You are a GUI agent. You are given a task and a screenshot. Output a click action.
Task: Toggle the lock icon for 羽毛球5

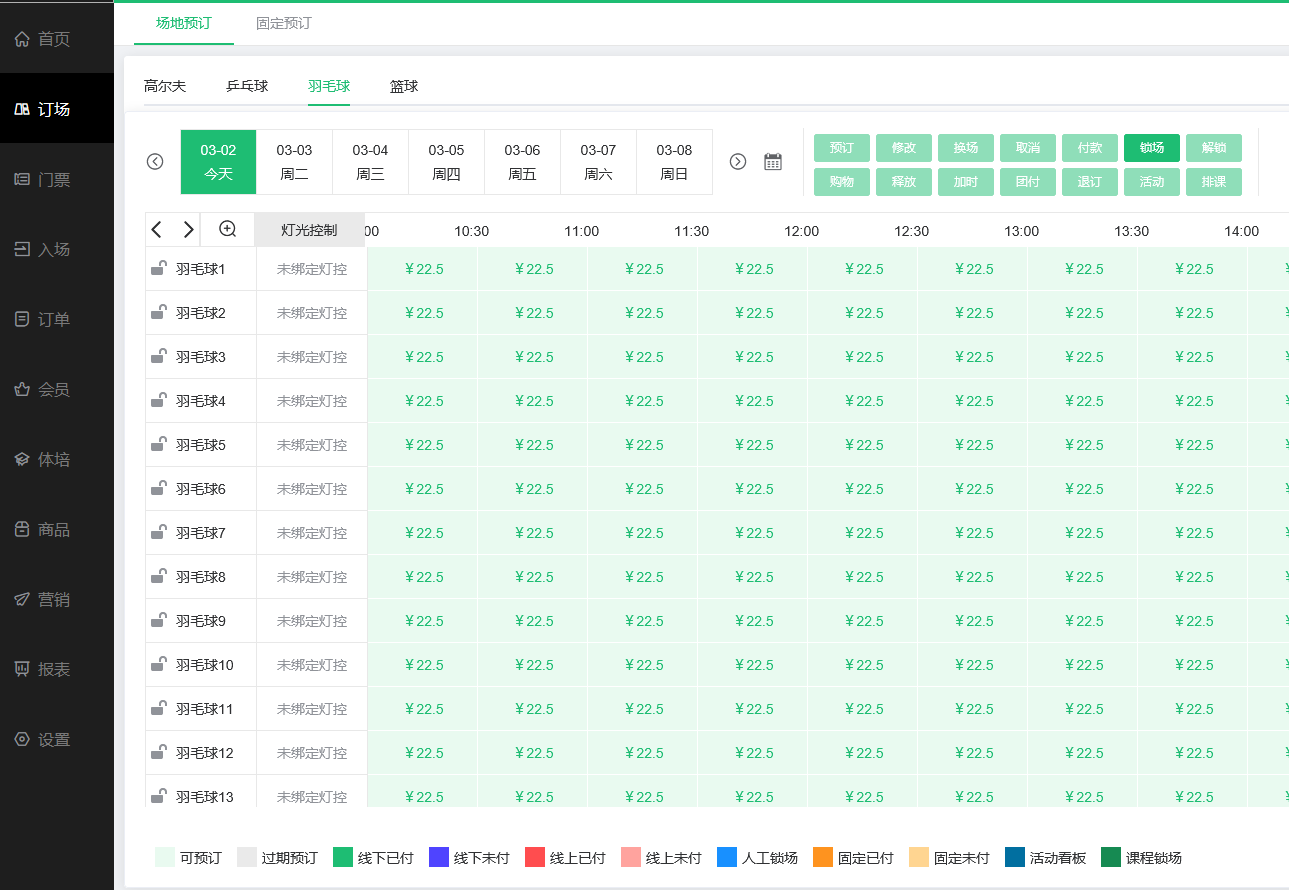click(159, 444)
